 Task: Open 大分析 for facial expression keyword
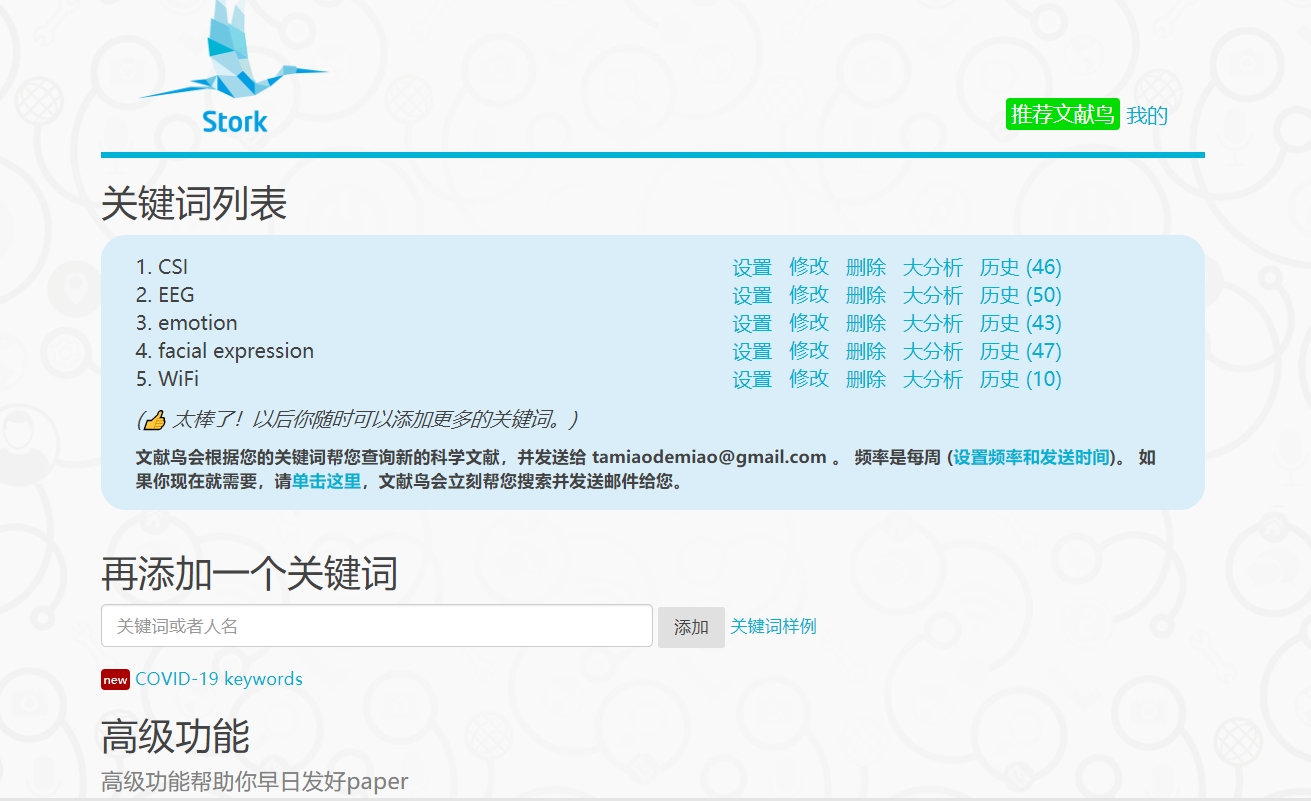933,351
